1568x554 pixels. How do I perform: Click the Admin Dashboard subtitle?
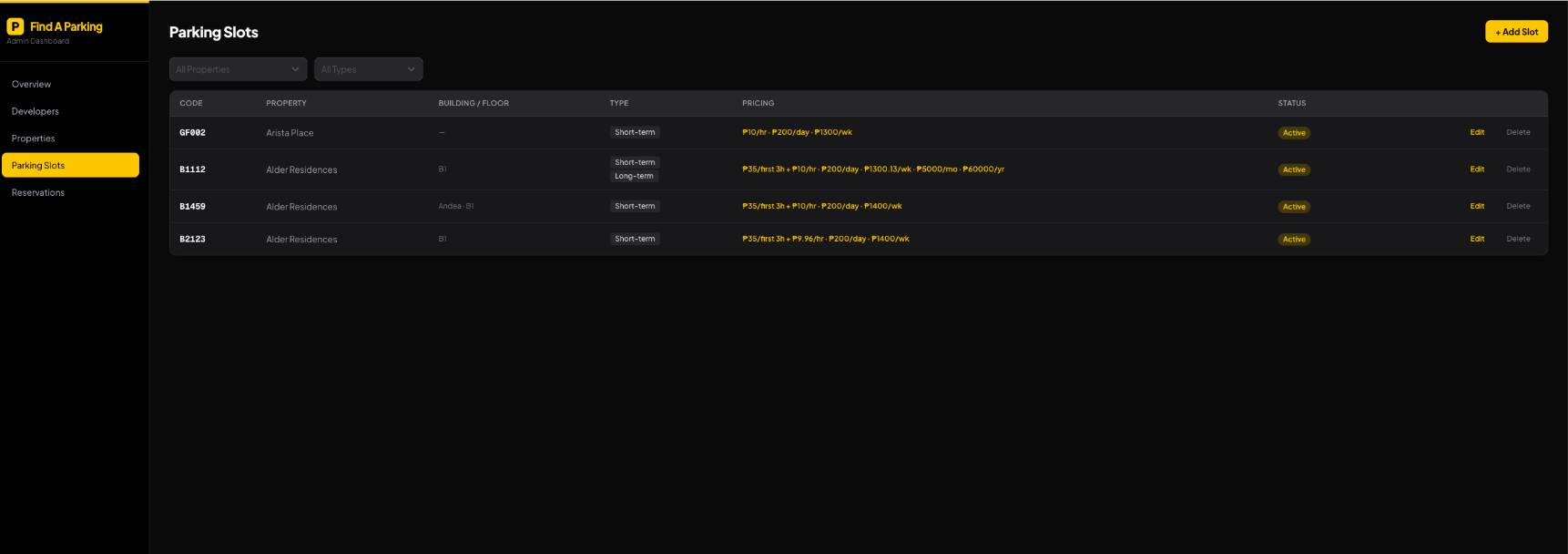coord(38,41)
